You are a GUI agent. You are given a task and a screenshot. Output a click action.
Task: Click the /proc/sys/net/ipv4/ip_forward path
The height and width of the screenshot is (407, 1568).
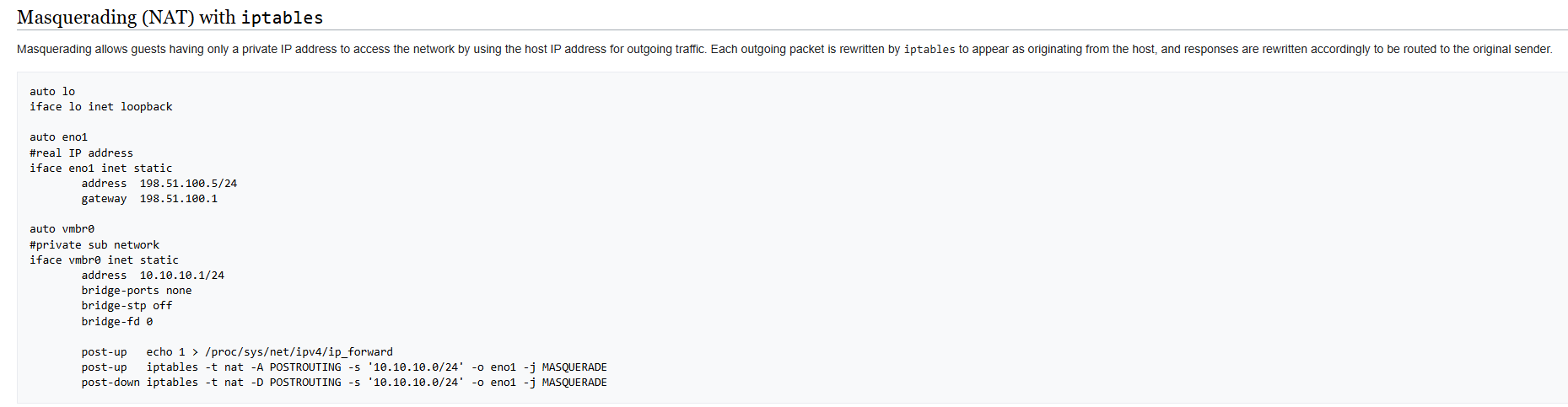coord(299,352)
